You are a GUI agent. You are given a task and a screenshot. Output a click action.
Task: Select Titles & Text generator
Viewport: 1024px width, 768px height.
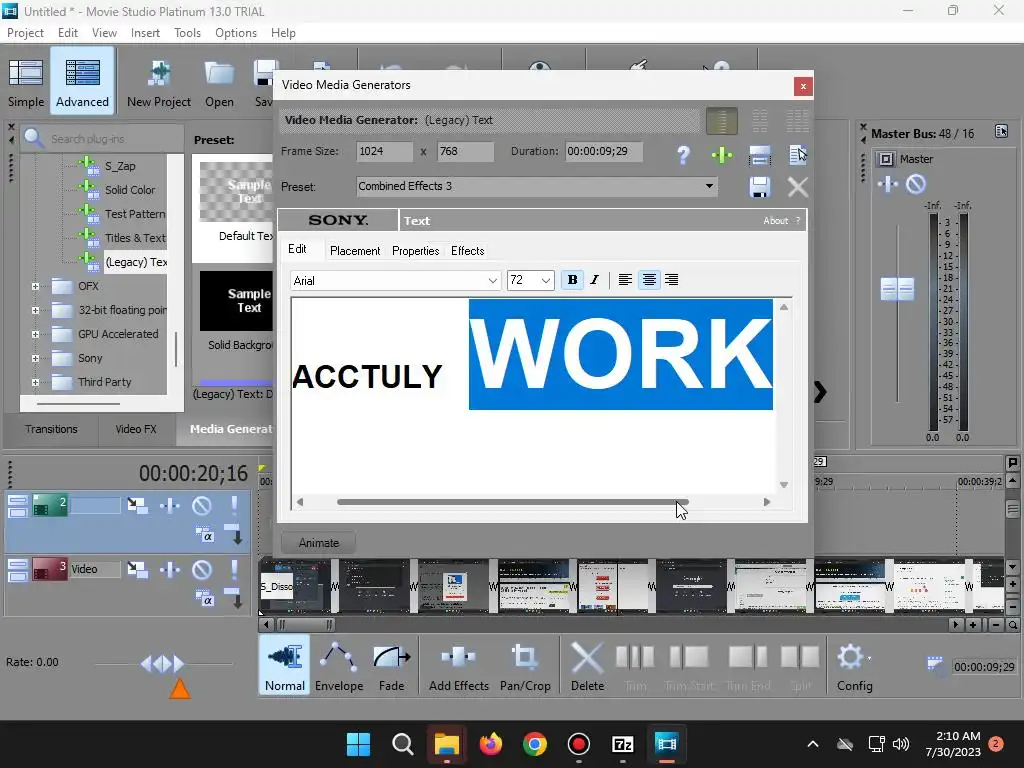(135, 238)
